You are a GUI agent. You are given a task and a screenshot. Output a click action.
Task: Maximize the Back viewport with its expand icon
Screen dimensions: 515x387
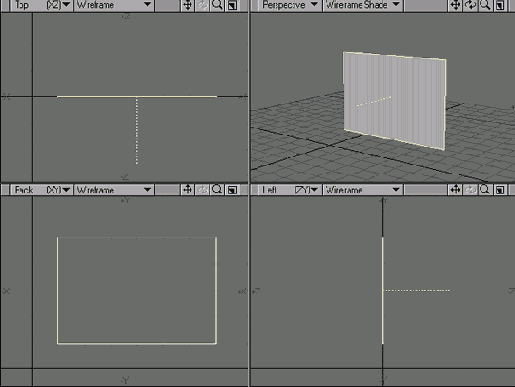point(232,190)
